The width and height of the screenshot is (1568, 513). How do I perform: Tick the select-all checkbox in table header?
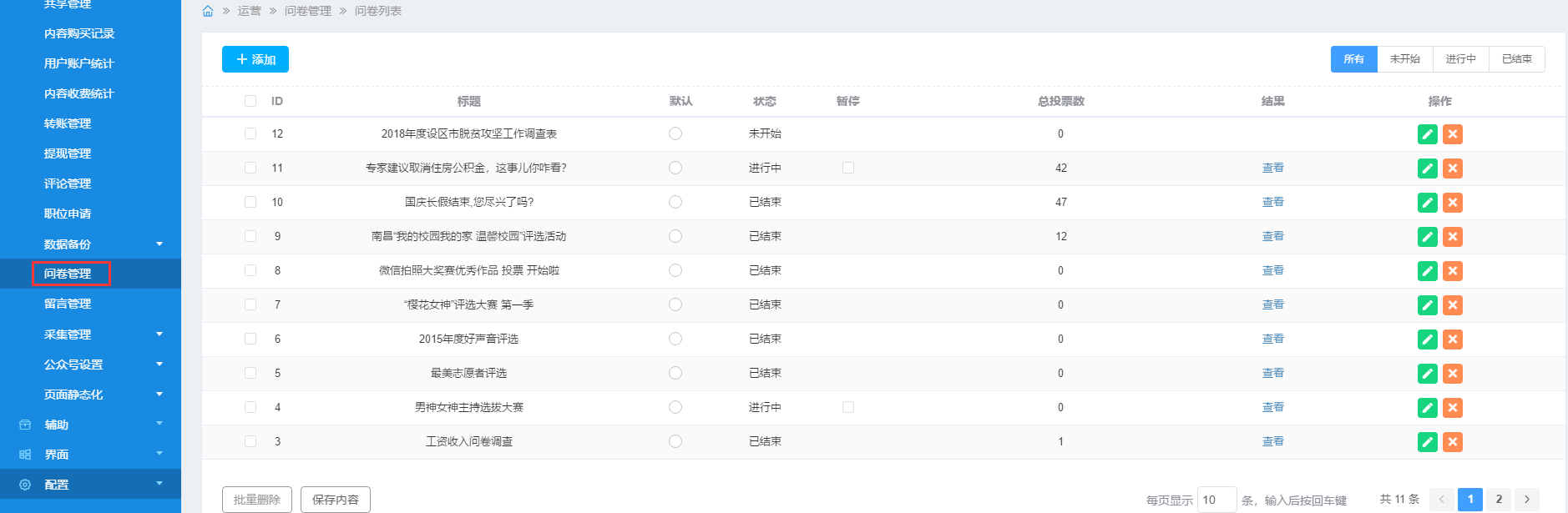coord(250,101)
